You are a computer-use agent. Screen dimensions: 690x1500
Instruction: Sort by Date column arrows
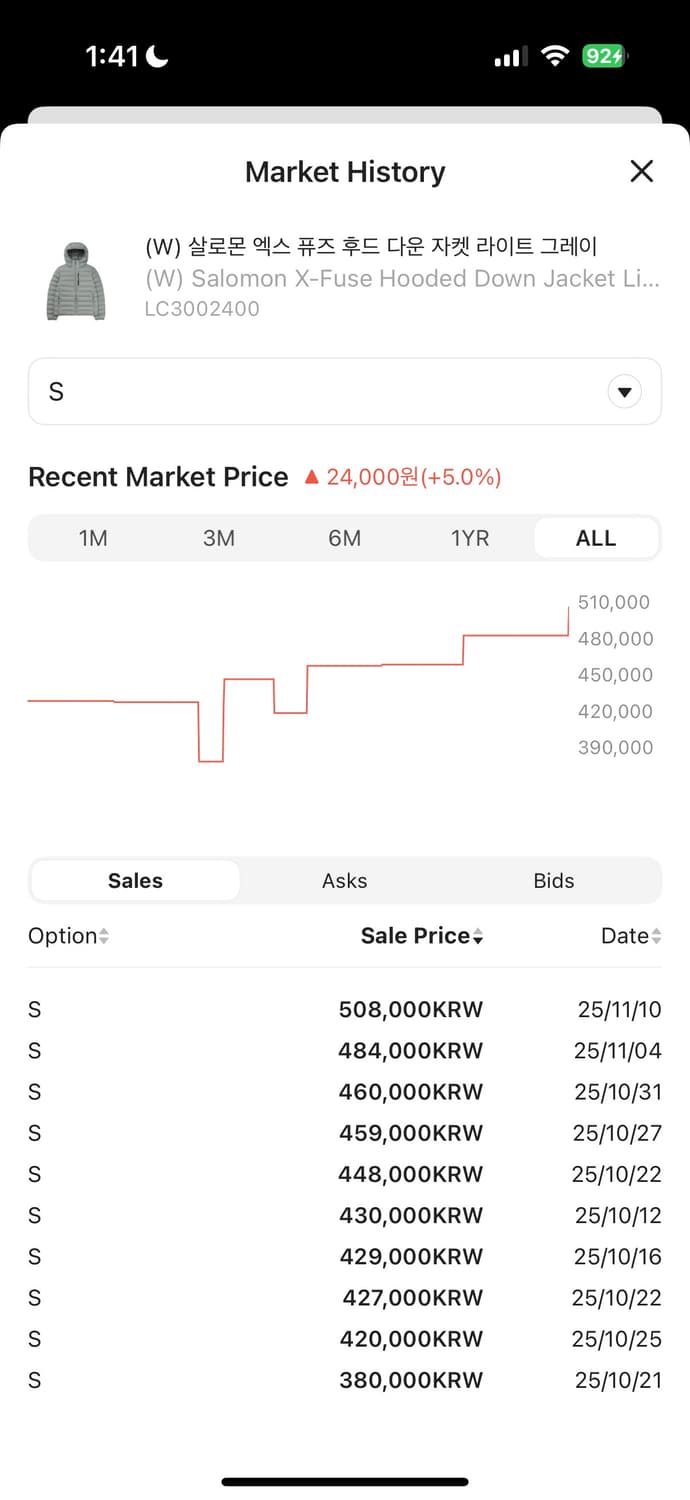(656, 937)
